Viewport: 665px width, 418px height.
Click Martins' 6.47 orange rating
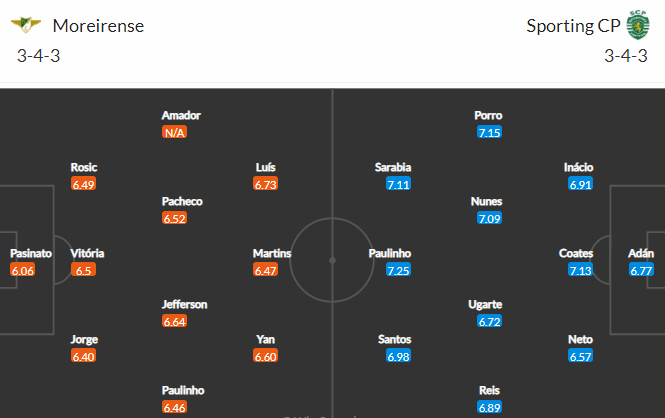[265, 270]
